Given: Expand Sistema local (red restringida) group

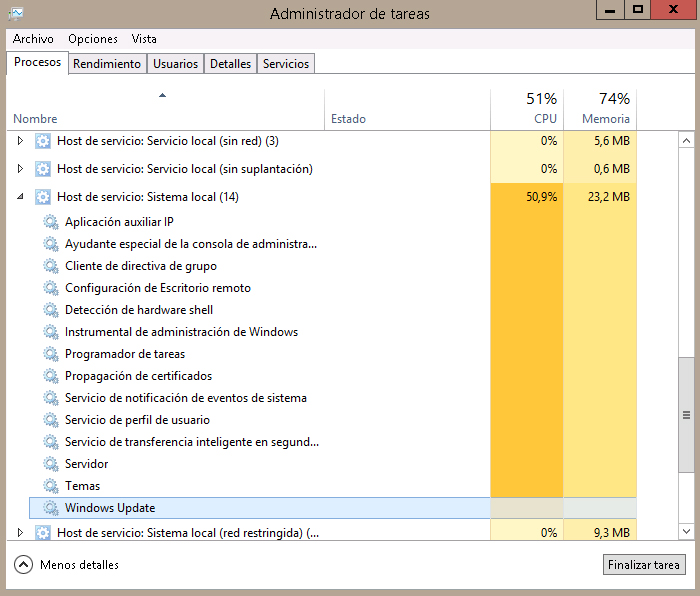Looking at the screenshot, I should [x=20, y=533].
